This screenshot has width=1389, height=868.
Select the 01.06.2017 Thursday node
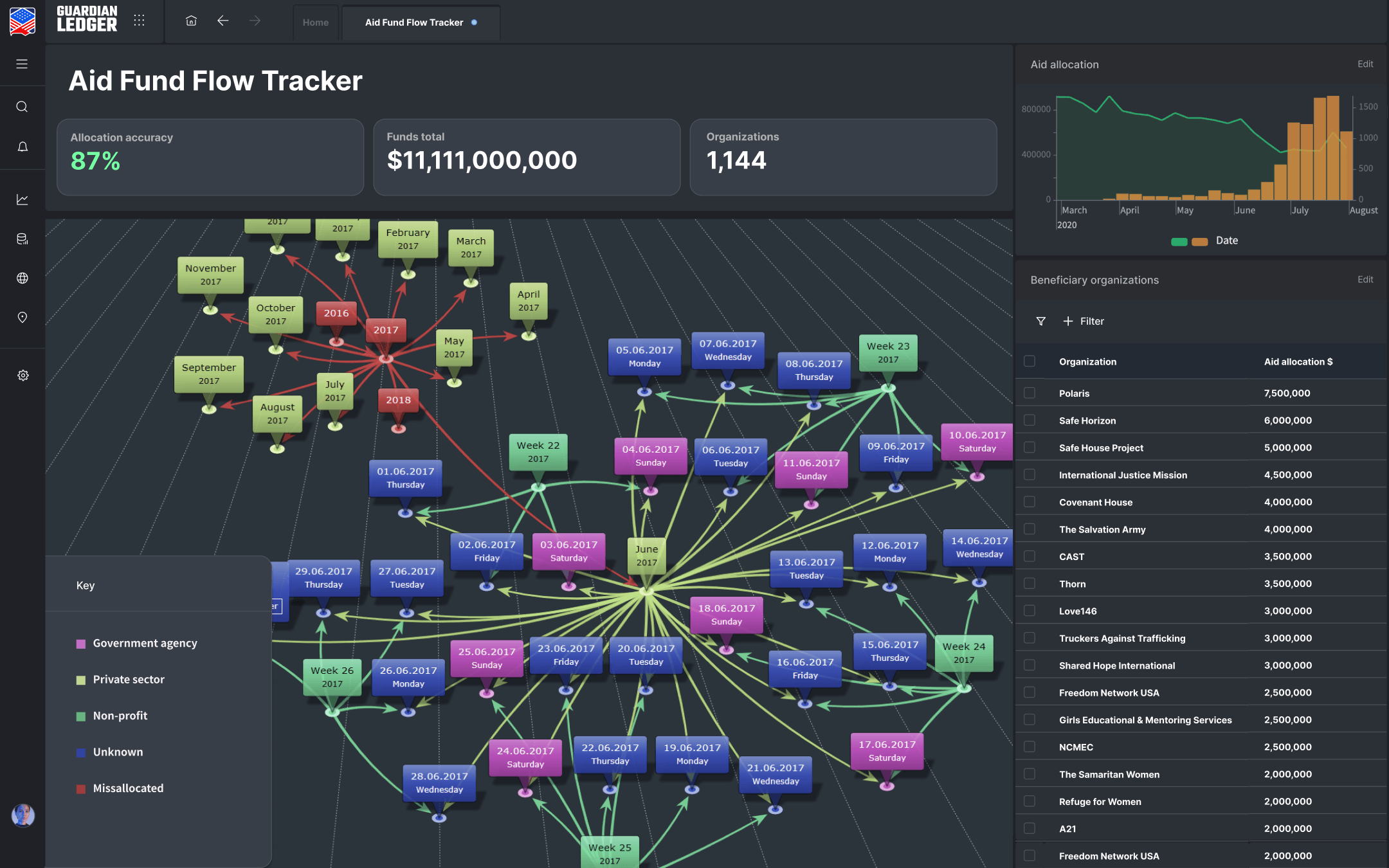(405, 478)
